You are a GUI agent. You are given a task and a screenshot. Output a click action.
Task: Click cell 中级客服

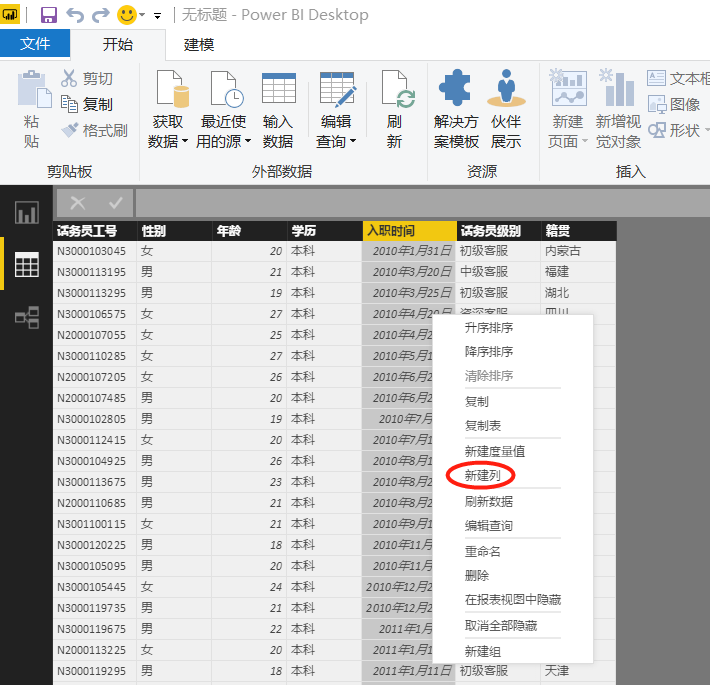499,272
